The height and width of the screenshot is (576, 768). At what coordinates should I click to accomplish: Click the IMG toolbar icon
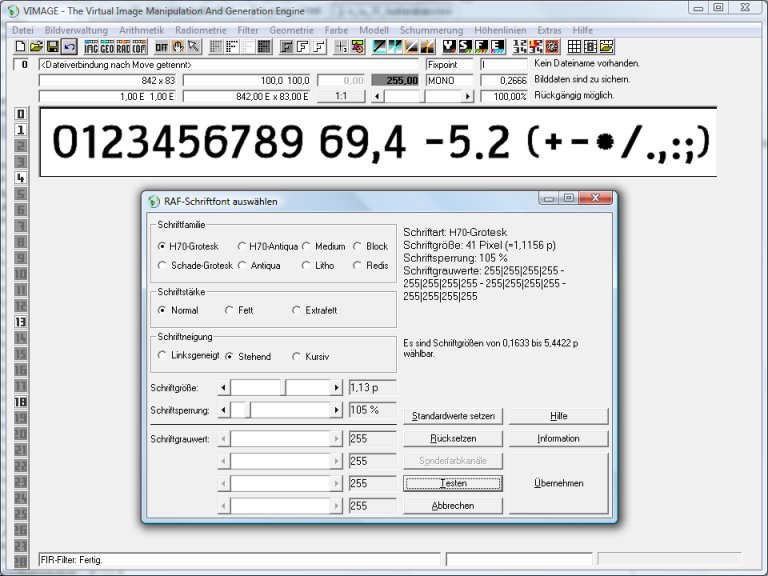click(x=91, y=47)
